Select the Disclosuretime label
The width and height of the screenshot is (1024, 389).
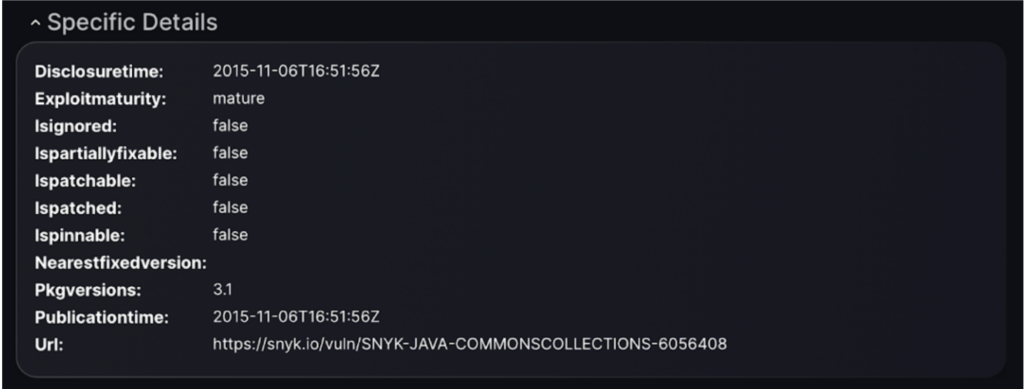[x=99, y=72]
